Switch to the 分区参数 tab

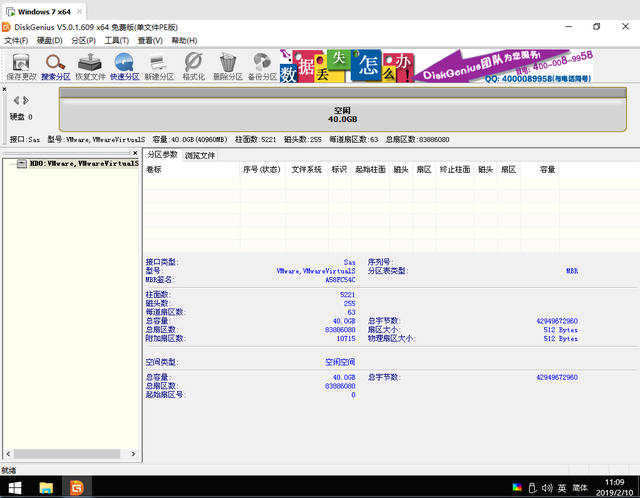tap(162, 155)
